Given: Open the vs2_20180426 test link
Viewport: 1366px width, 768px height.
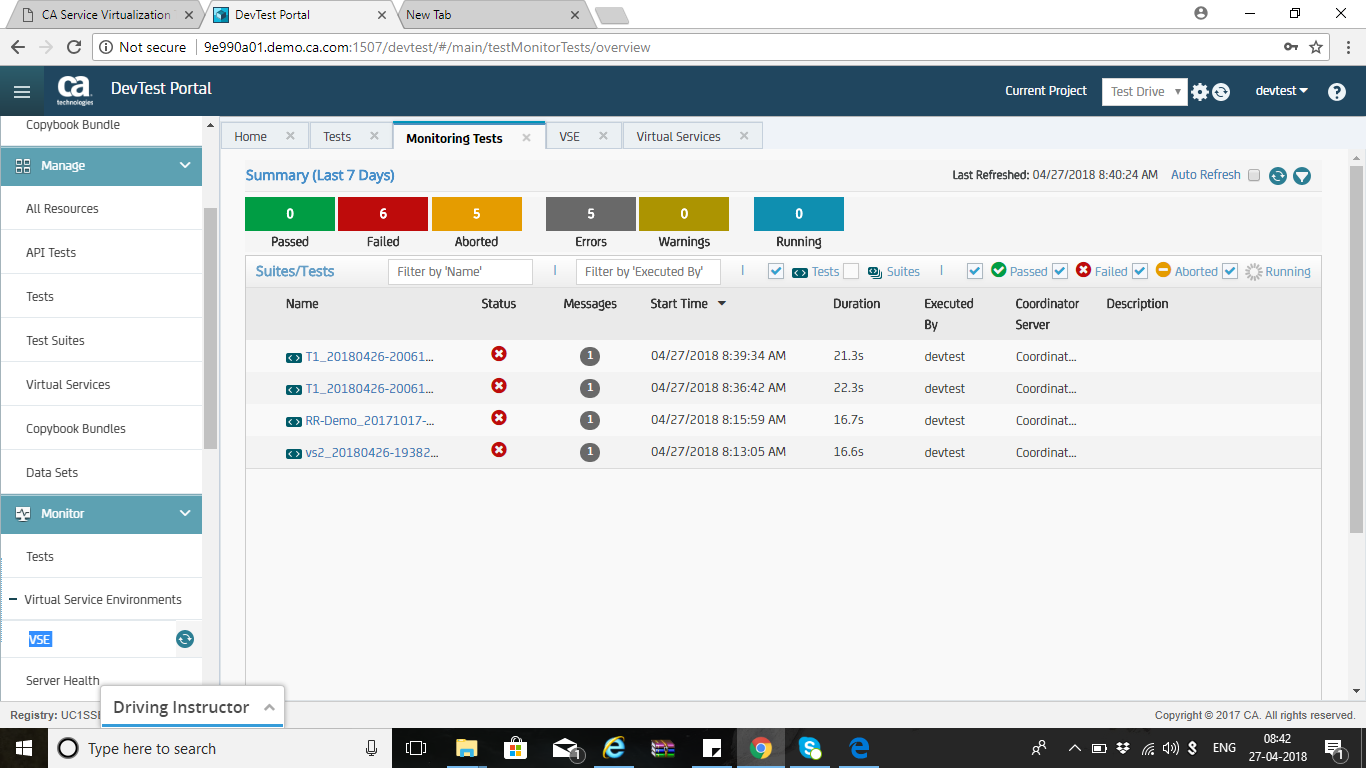Looking at the screenshot, I should pos(372,452).
